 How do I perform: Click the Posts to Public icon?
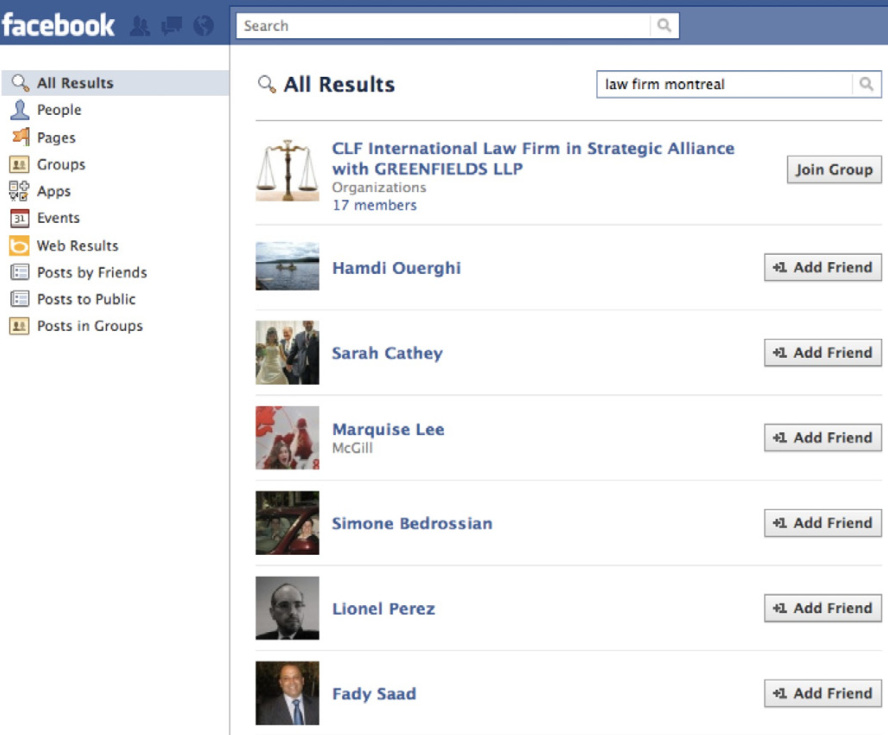19,299
